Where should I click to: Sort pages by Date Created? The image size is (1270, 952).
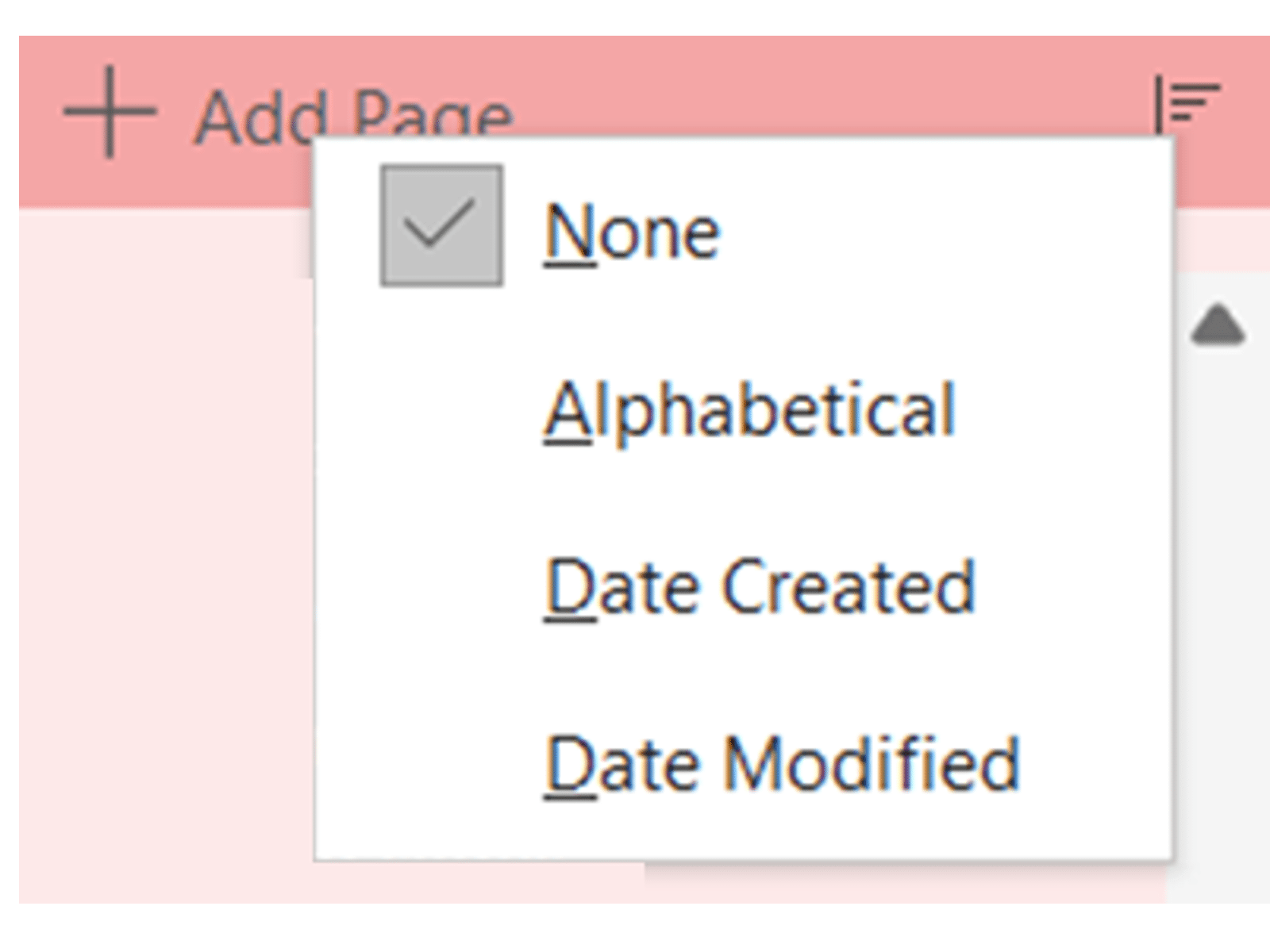pyautogui.click(x=760, y=587)
